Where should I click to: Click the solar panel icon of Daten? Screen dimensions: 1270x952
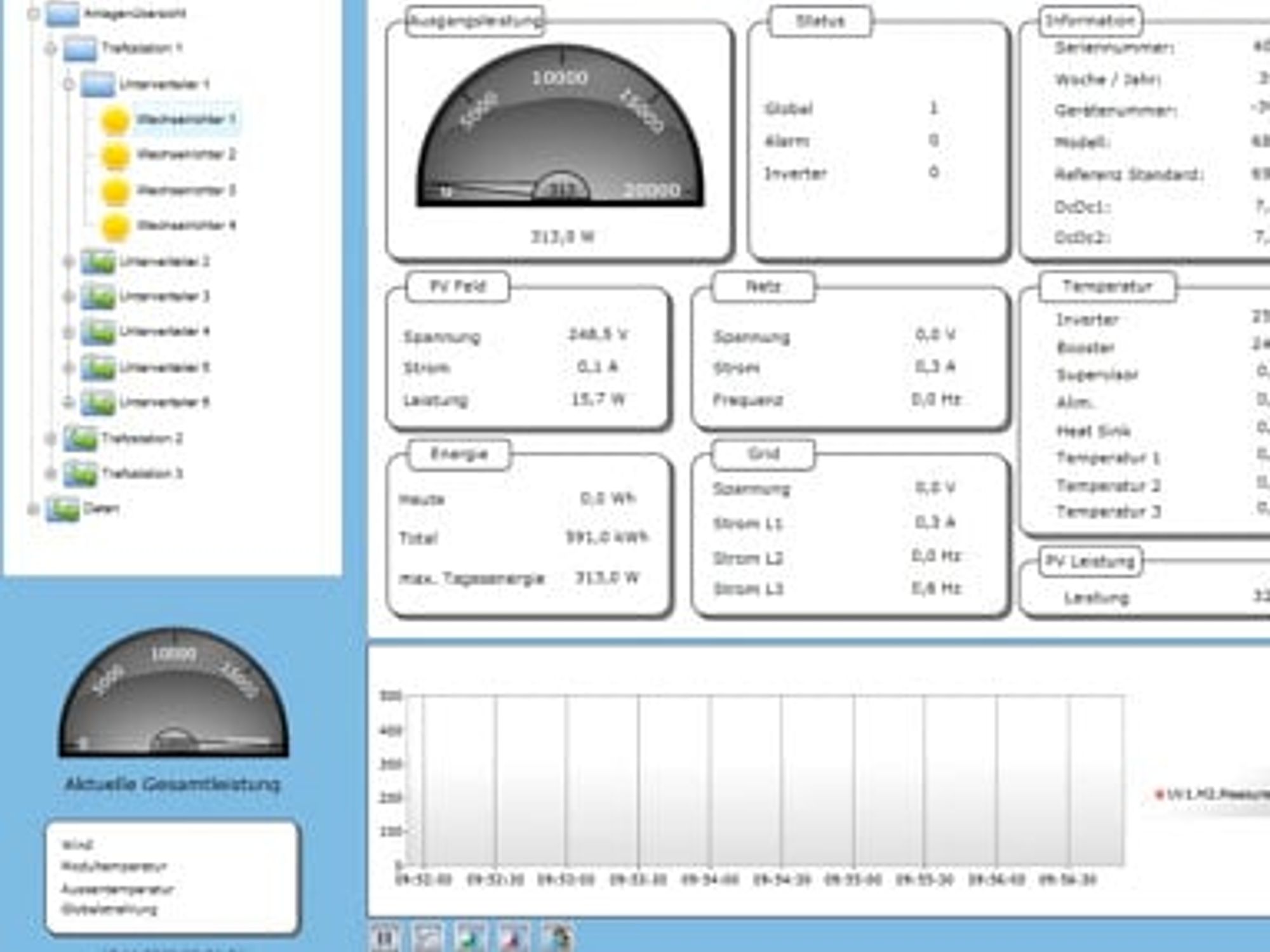click(x=63, y=509)
